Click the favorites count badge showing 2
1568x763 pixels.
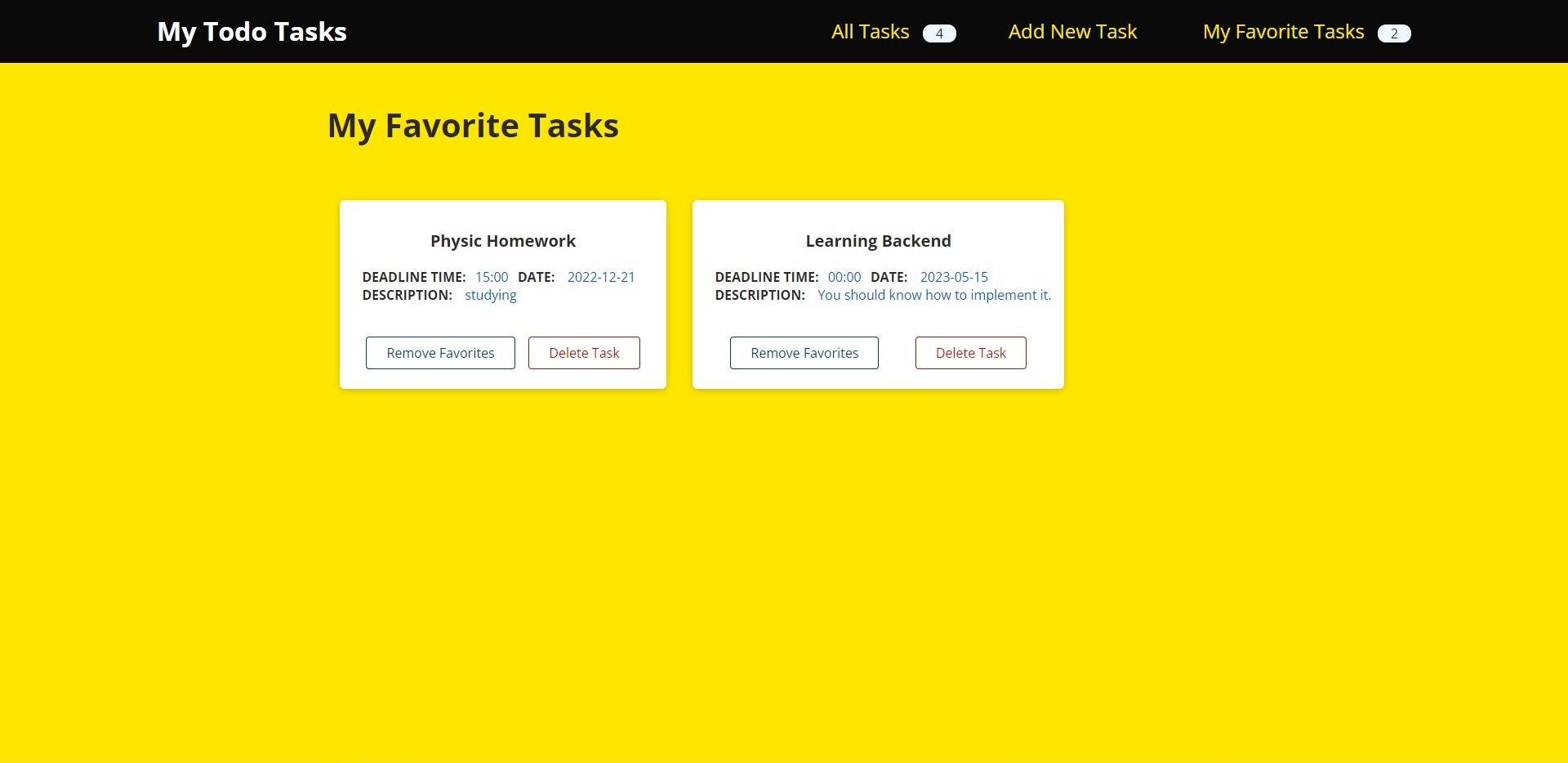pyautogui.click(x=1394, y=33)
